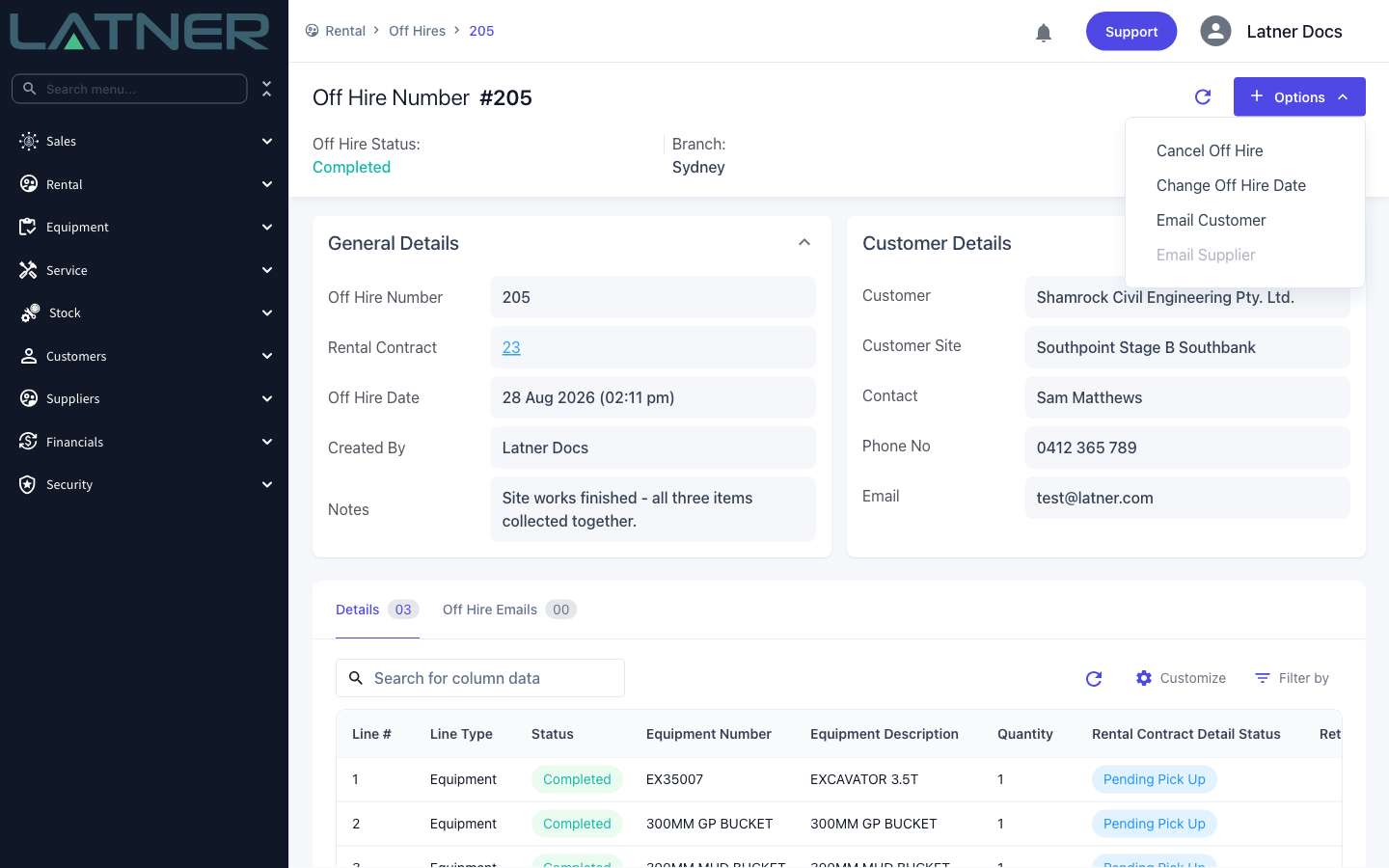Image resolution: width=1389 pixels, height=868 pixels.
Task: Go to Rental breadcrumb link
Action: click(345, 31)
